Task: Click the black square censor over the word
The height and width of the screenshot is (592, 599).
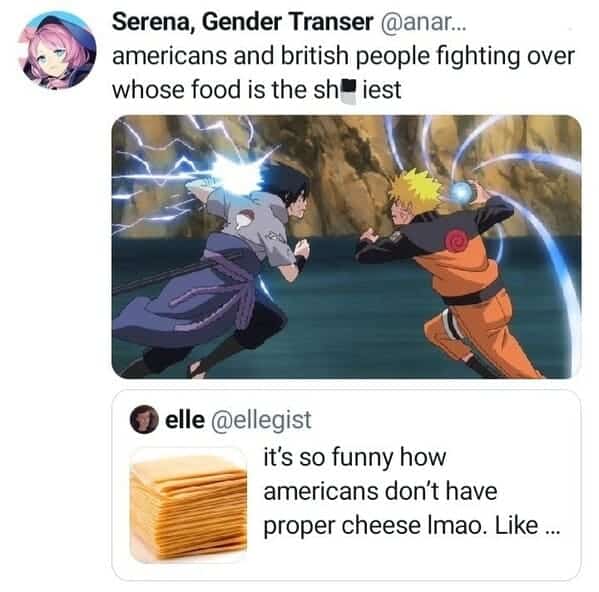Action: click(x=348, y=91)
